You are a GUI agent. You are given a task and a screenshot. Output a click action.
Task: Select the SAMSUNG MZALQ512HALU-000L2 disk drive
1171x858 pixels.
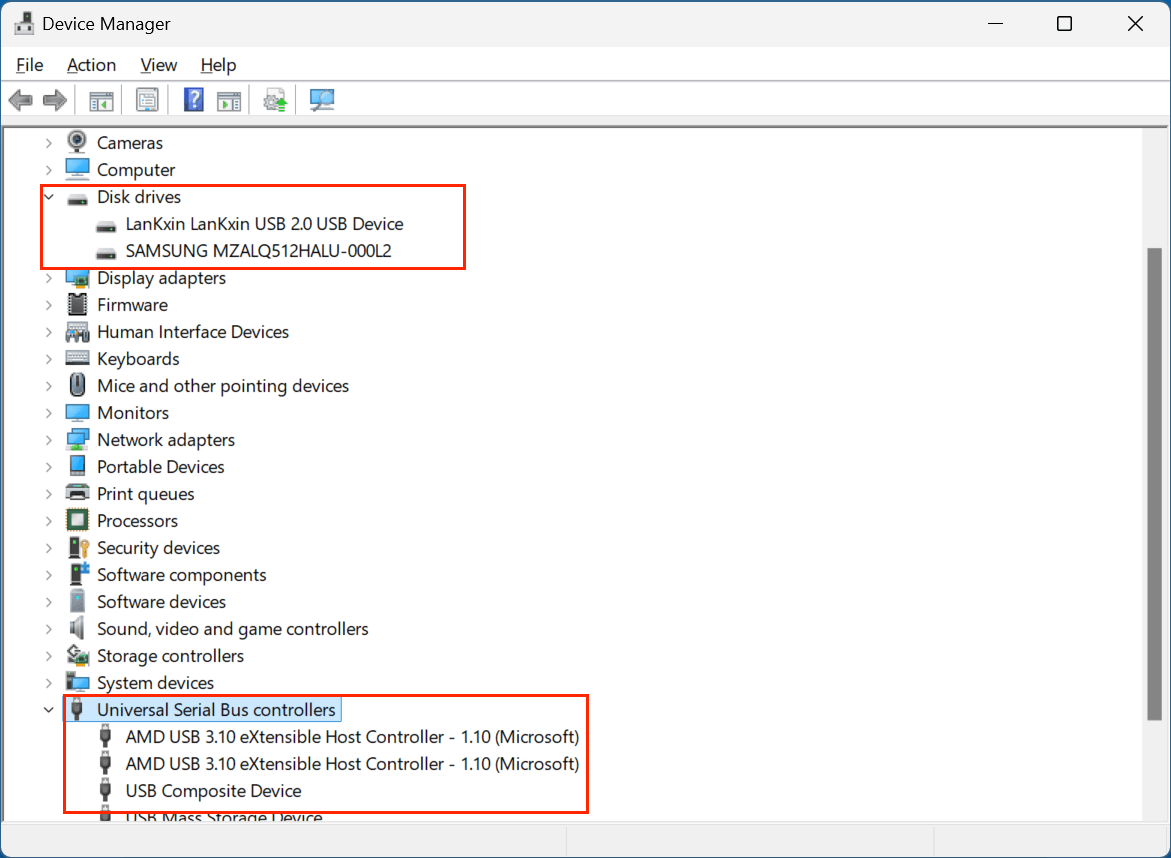249,251
